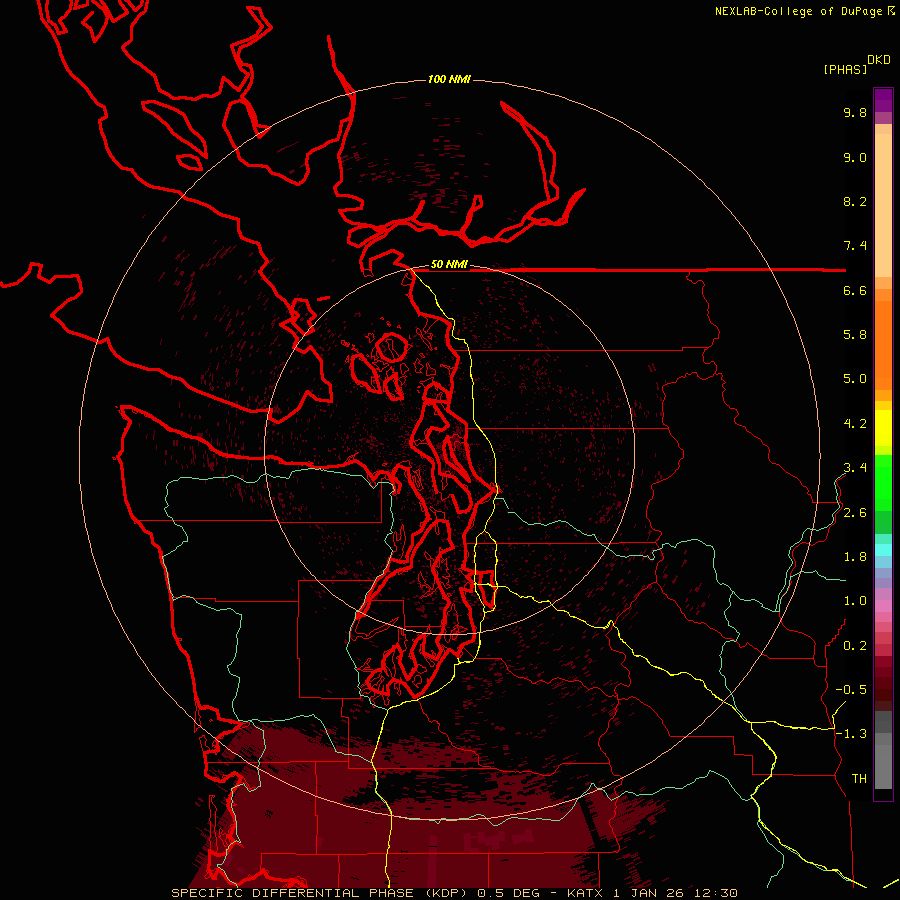Pick the pink segment of the color bar
Image resolution: width=900 pixels, height=900 pixels.
(883, 606)
